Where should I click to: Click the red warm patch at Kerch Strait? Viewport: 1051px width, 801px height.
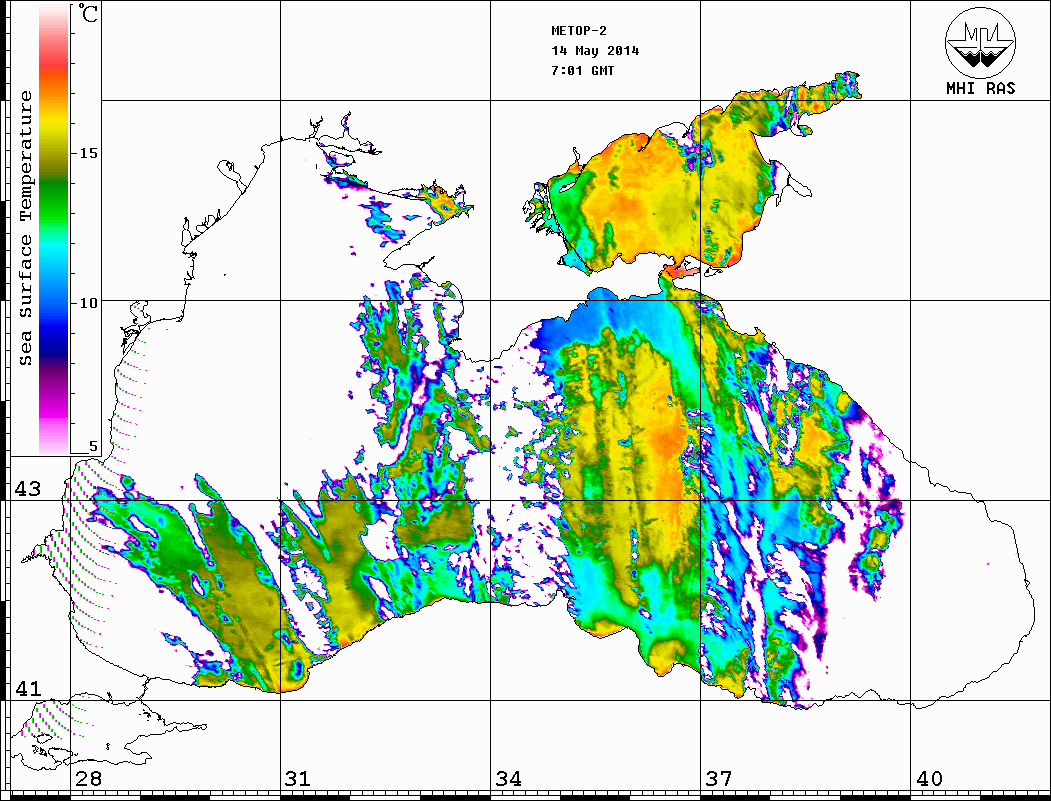tap(680, 270)
